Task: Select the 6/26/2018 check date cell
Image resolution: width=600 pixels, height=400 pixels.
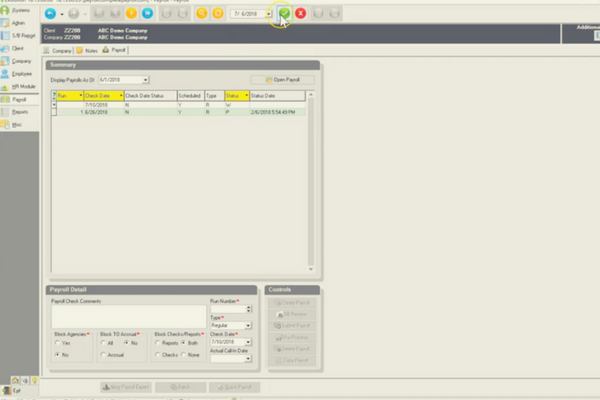Action: [x=104, y=112]
